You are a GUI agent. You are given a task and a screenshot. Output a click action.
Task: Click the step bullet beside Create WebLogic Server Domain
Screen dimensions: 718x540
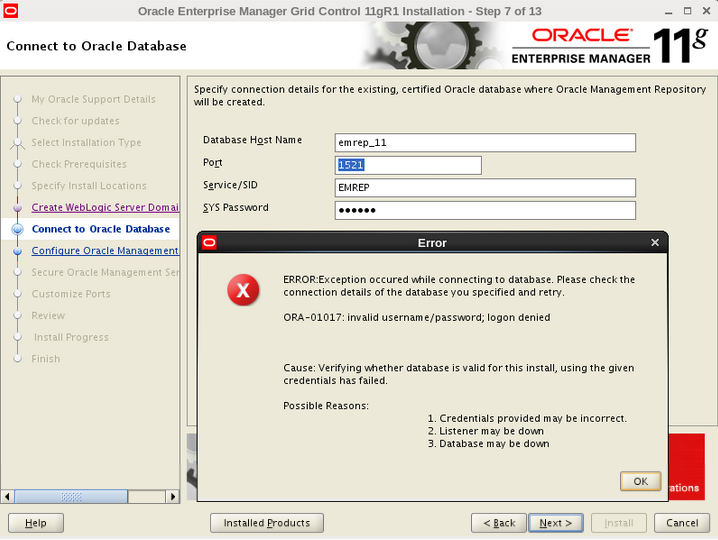click(x=17, y=207)
